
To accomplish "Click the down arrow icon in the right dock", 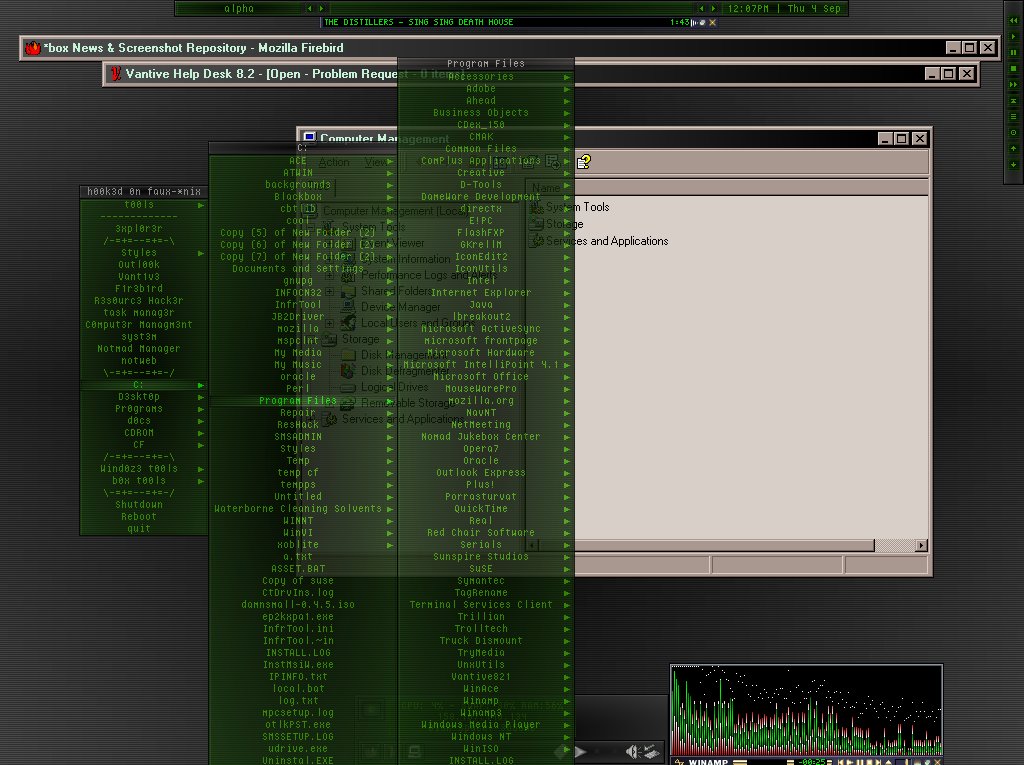I will pos(1013,165).
